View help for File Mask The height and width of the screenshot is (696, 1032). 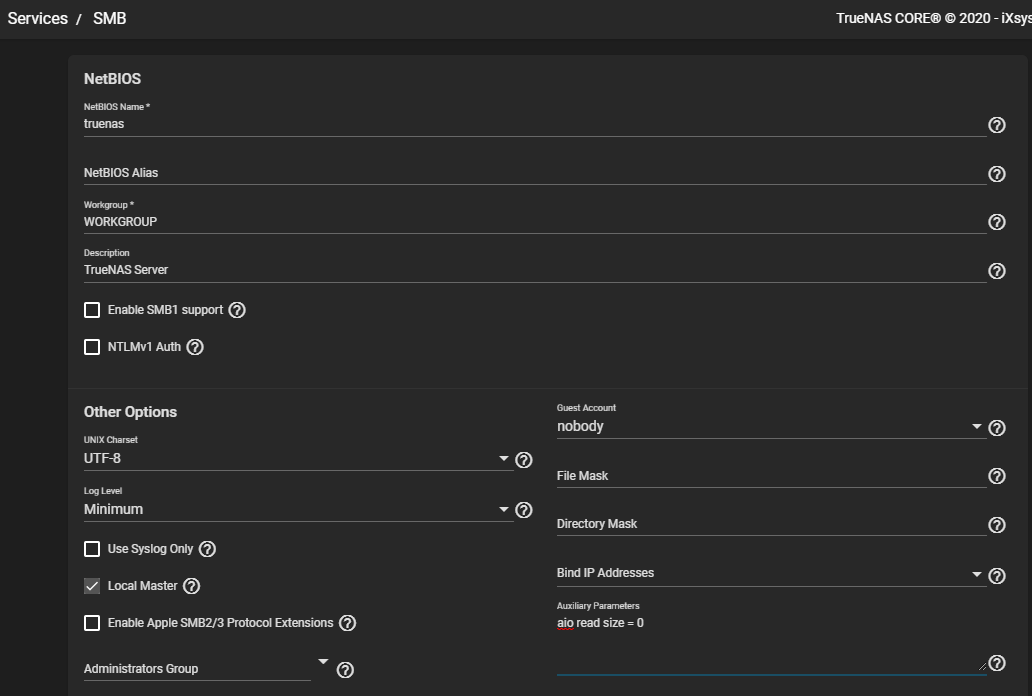[x=996, y=476]
